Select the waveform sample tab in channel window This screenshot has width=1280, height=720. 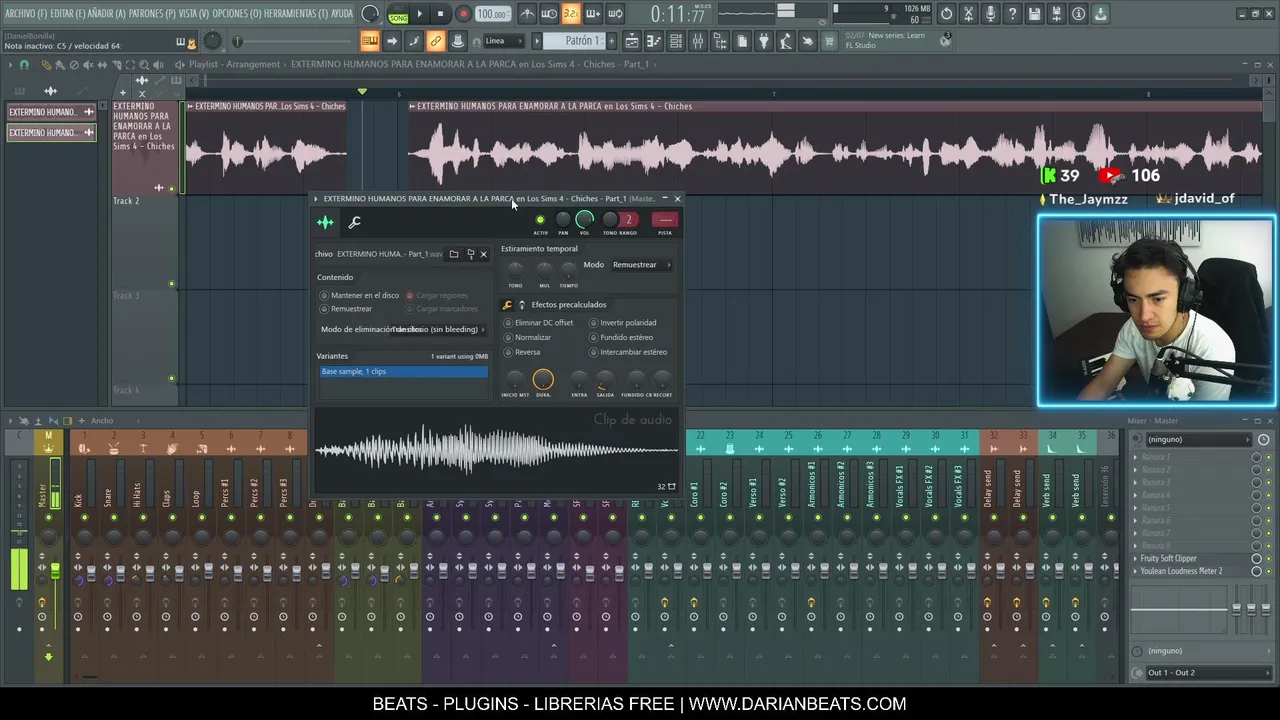[x=325, y=222]
